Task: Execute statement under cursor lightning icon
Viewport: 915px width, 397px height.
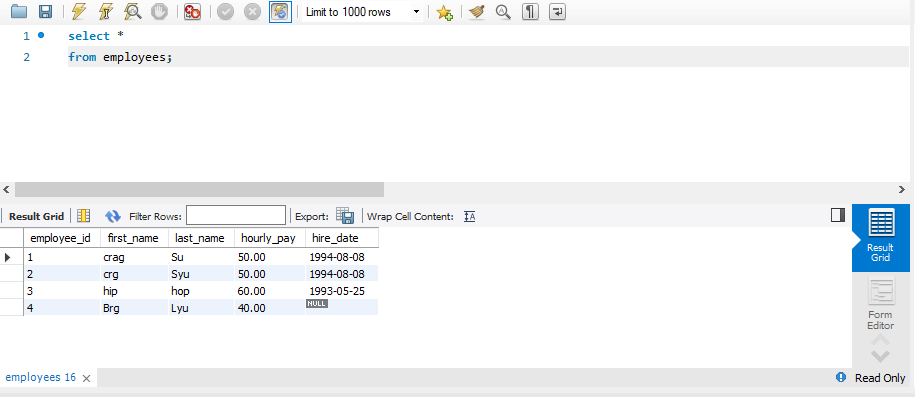Action: [106, 11]
